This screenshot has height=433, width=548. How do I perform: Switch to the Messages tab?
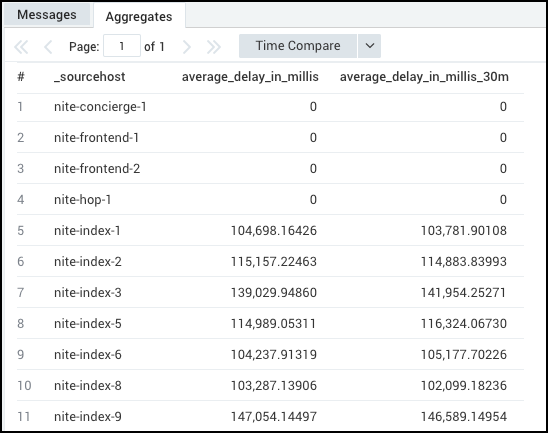tap(47, 15)
